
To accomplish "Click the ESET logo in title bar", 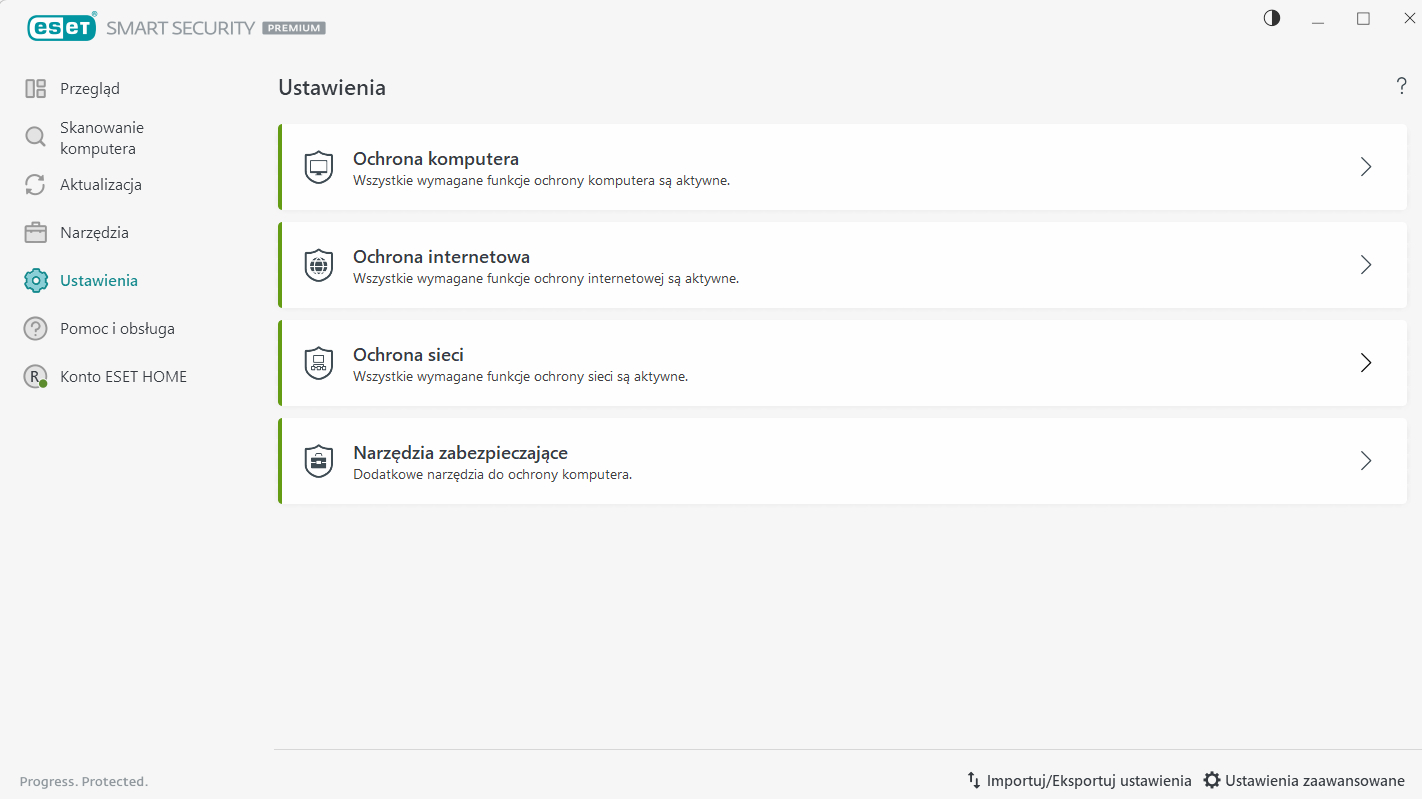I will pyautogui.click(x=62, y=27).
